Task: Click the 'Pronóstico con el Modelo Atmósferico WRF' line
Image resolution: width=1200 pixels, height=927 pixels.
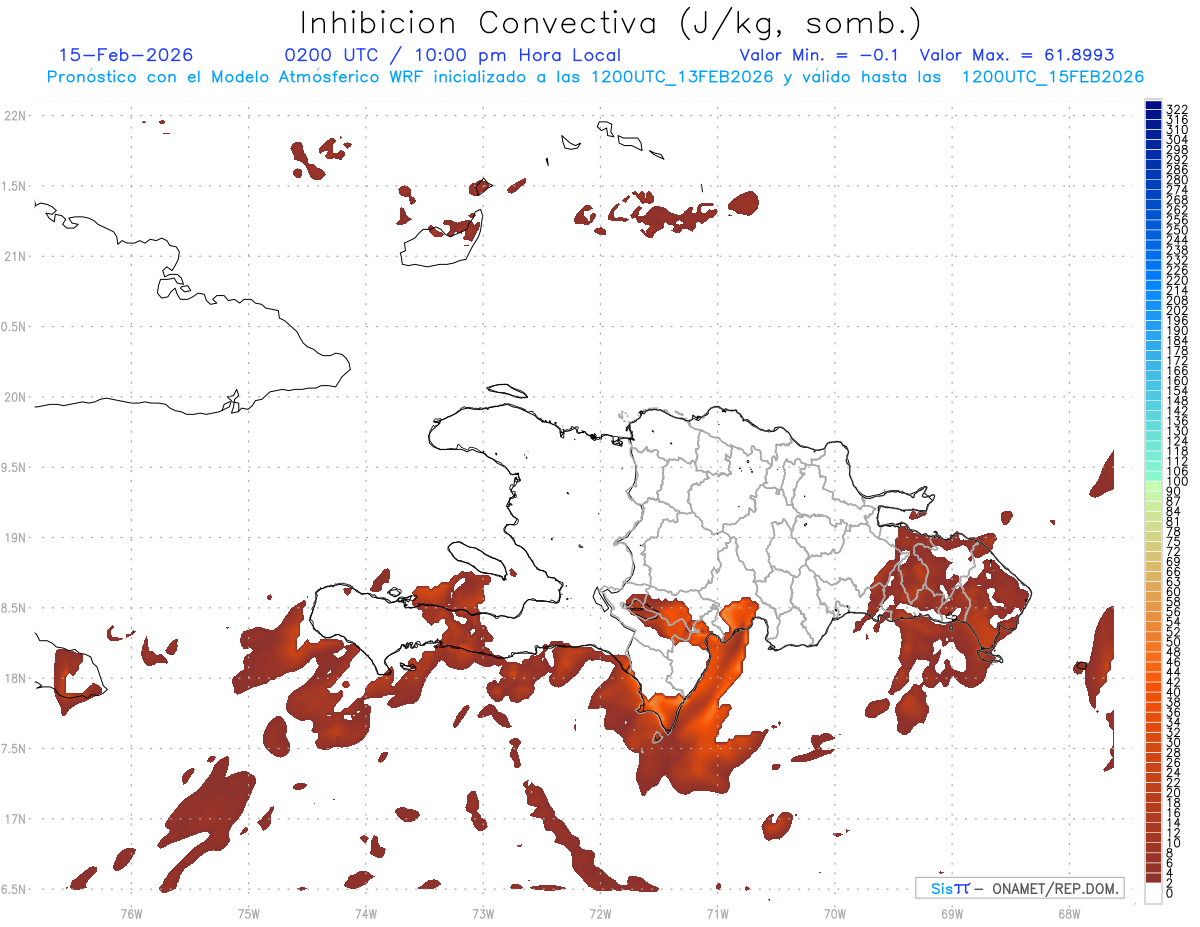Action: tap(595, 77)
